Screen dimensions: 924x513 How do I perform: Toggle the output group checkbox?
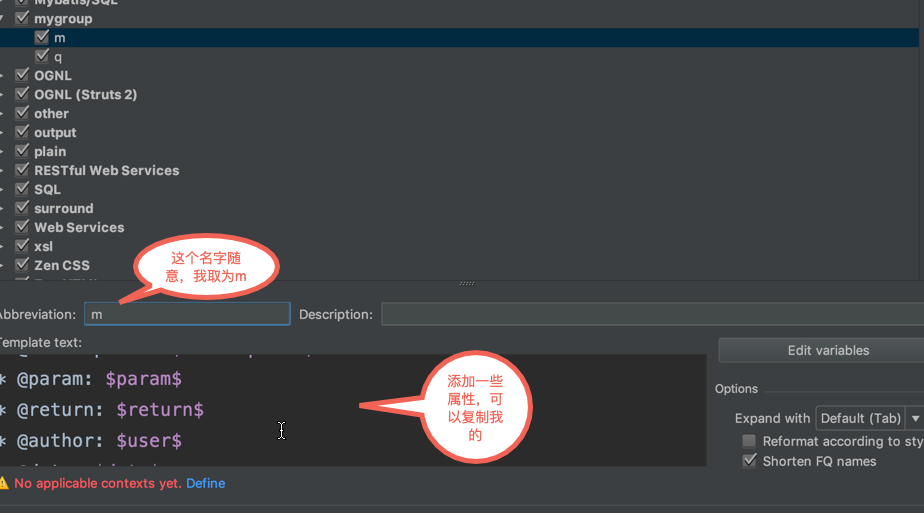coord(22,132)
